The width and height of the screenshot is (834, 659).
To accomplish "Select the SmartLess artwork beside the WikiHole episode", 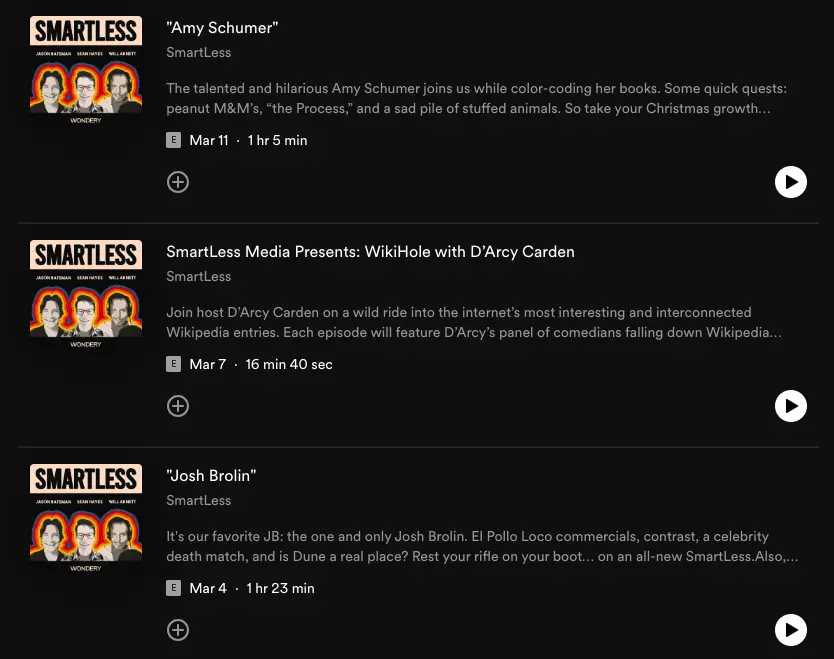I will coord(86,295).
